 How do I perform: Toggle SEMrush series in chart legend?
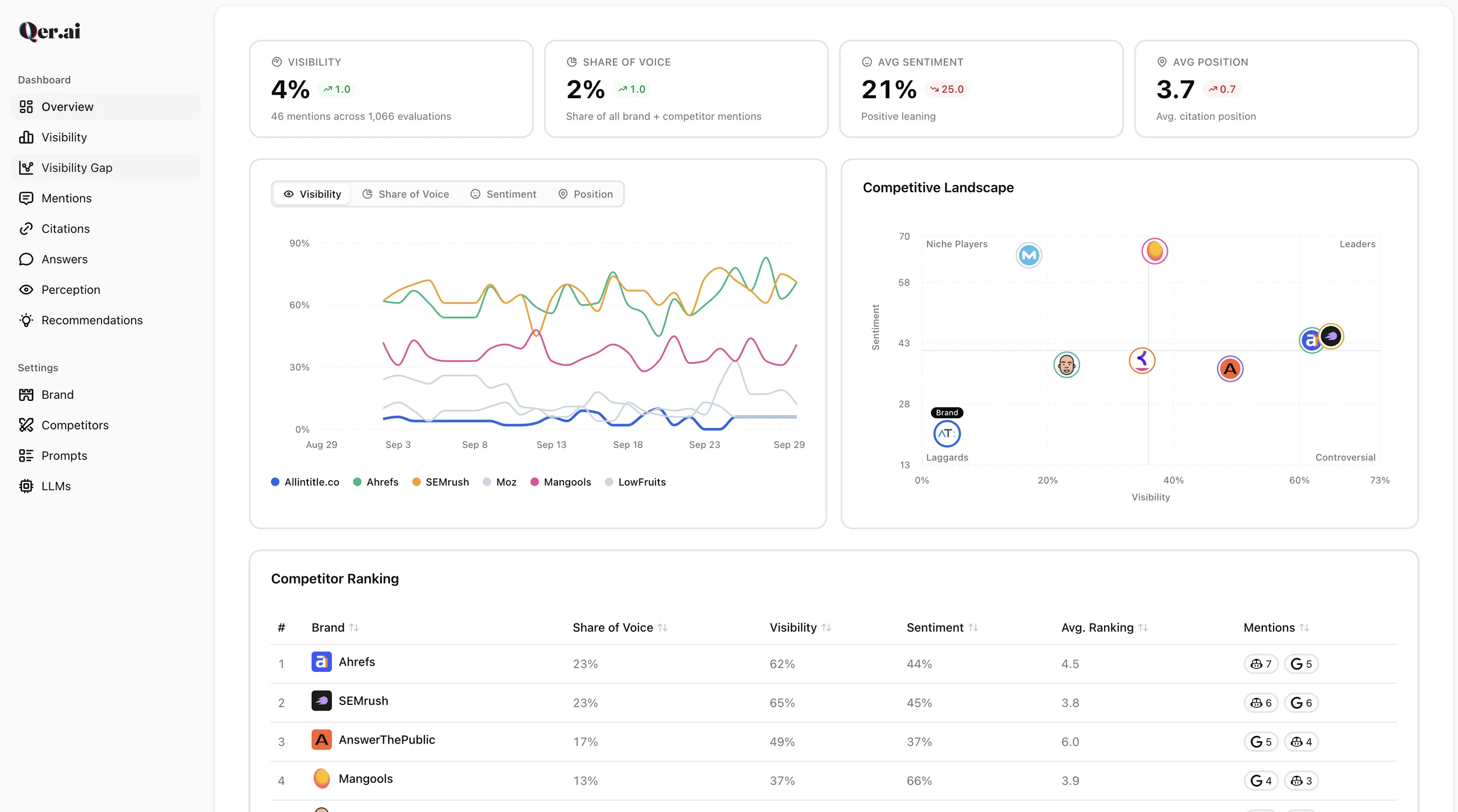(440, 482)
